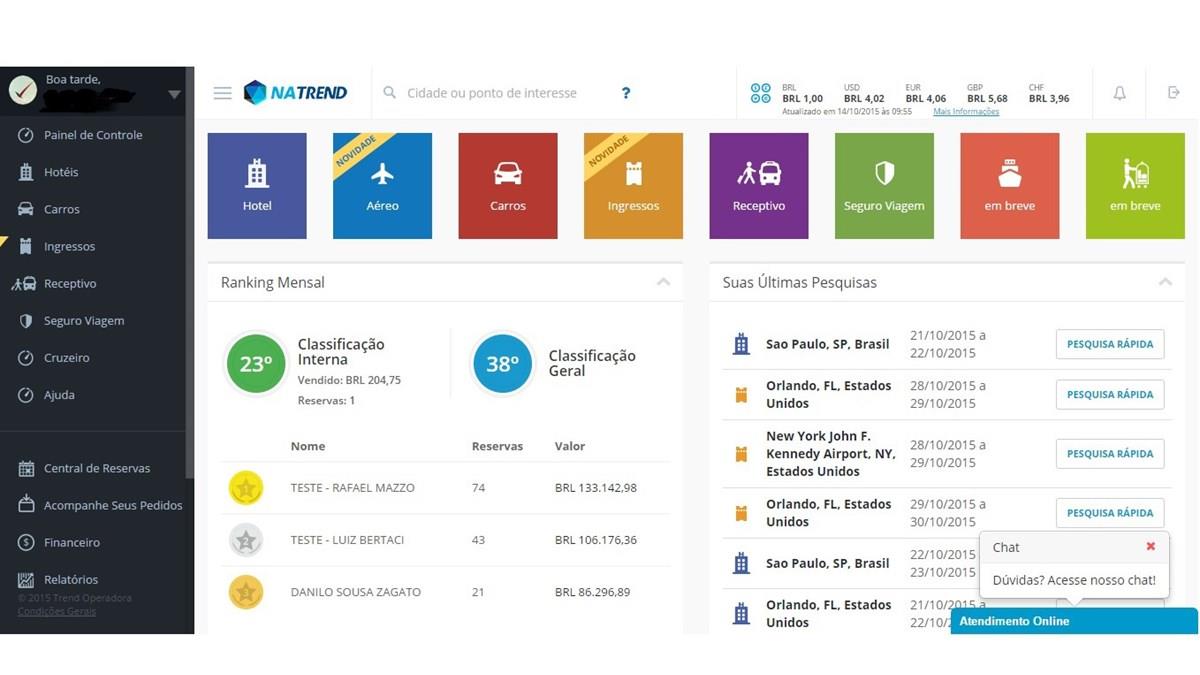This screenshot has height=675, width=1200.
Task: Choose the Ingressos tickets tile
Action: pyautogui.click(x=633, y=186)
